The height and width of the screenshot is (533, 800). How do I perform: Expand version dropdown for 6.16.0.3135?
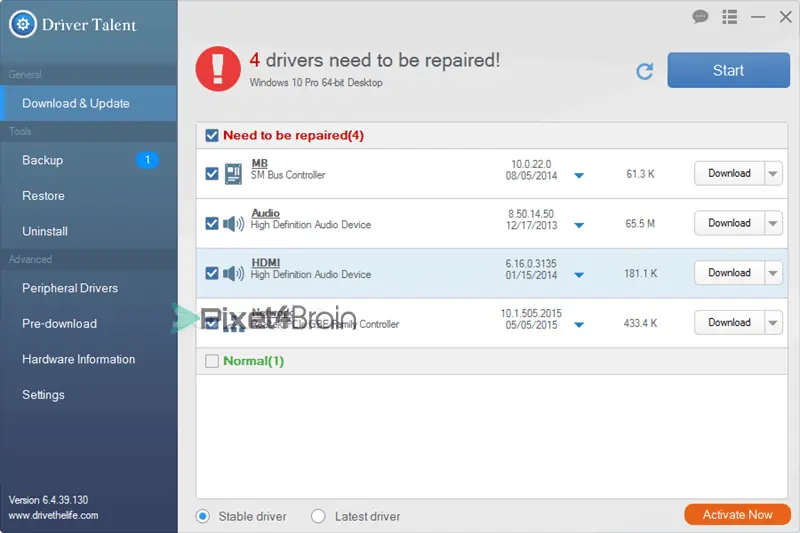pos(579,275)
